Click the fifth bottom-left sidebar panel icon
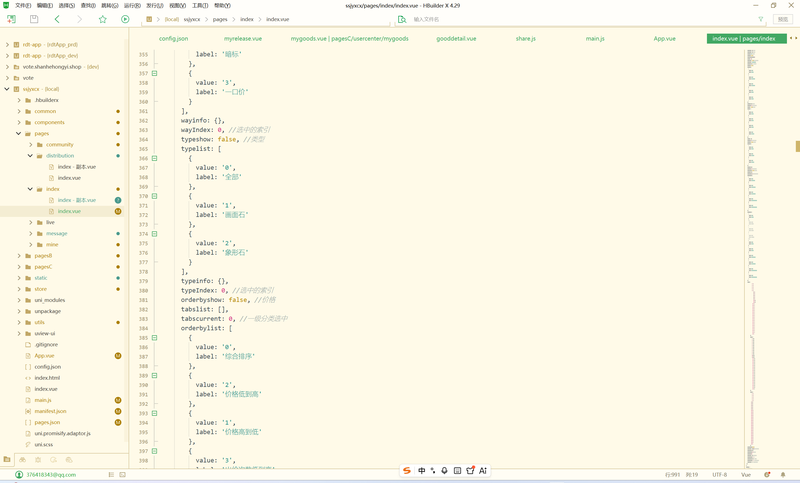The width and height of the screenshot is (800, 483). point(69,460)
